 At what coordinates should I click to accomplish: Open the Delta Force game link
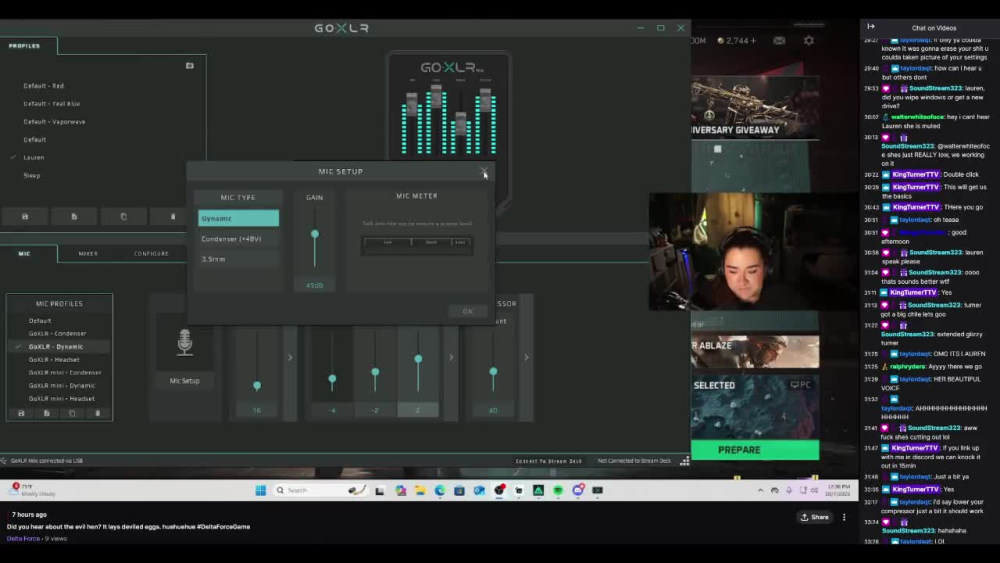click(x=23, y=539)
